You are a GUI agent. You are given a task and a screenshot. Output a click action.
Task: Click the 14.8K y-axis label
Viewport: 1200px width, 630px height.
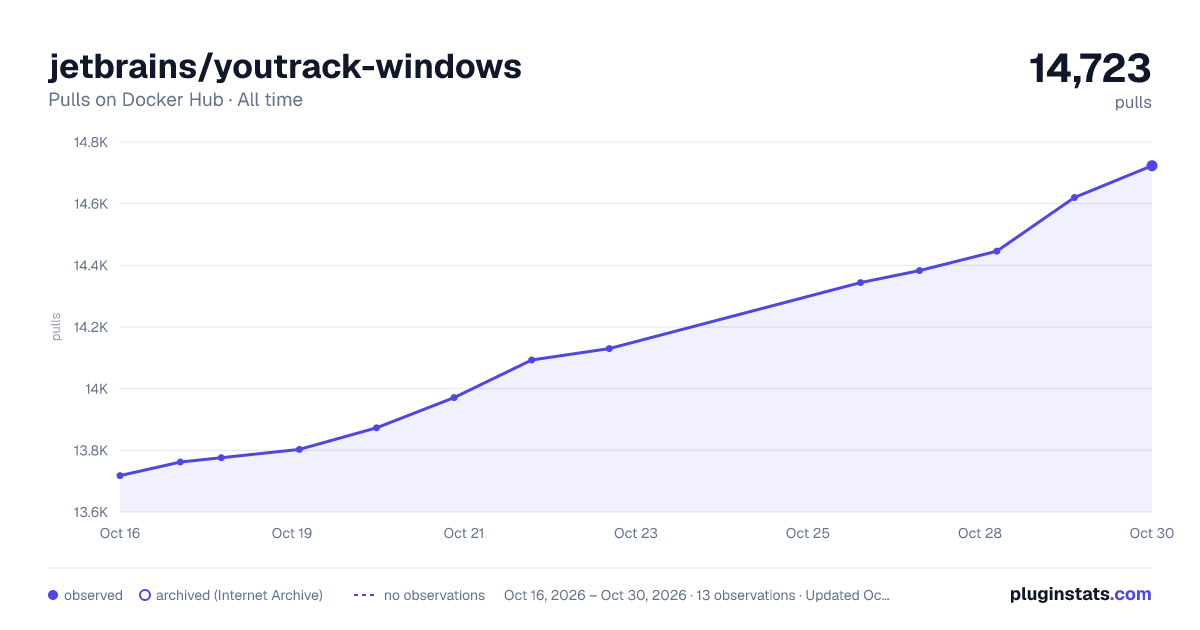coord(90,142)
